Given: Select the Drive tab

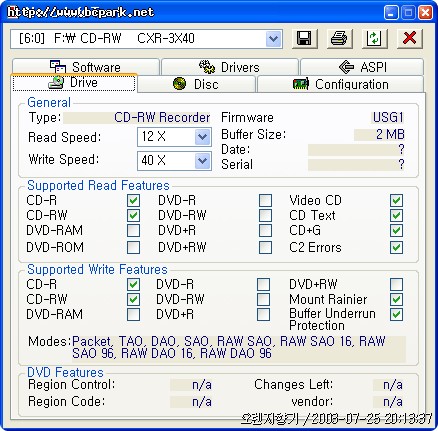Looking at the screenshot, I should click(74, 83).
